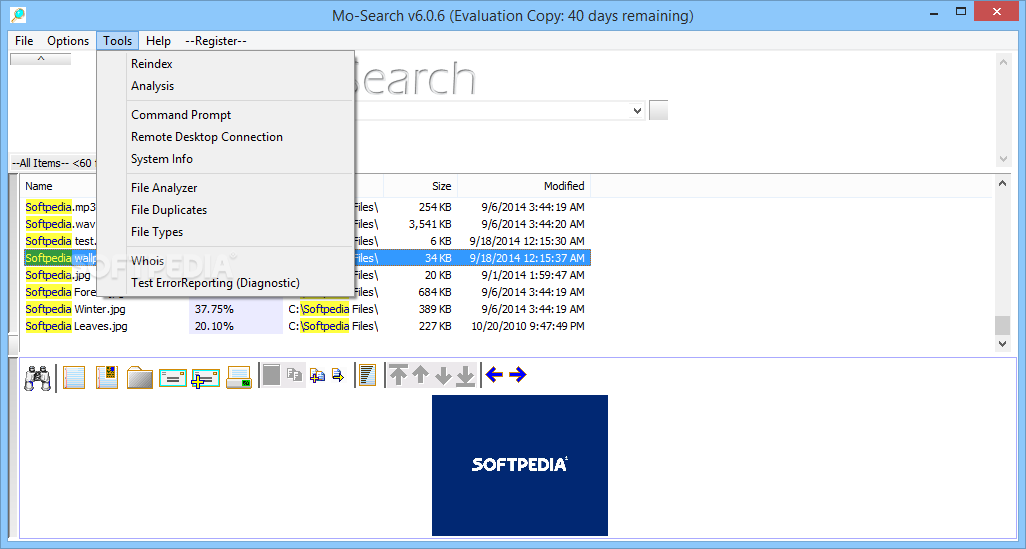Click the highlighted 34 KB size cell
The height and width of the screenshot is (549, 1026).
coord(438,258)
